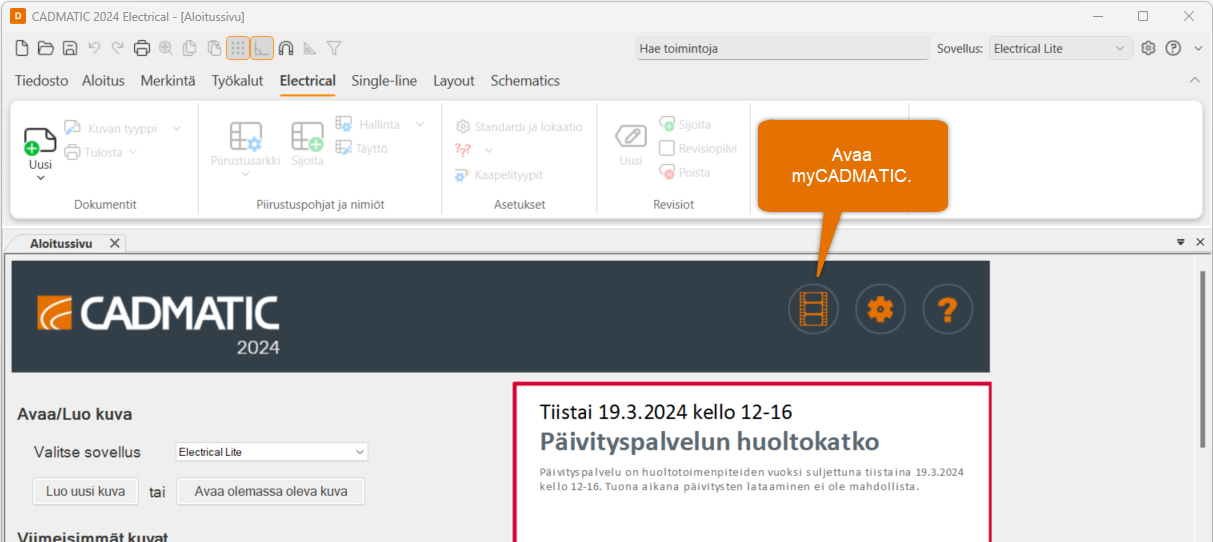Click Avaa olemassa oleva kuva button
The height and width of the screenshot is (542, 1213).
(x=270, y=491)
